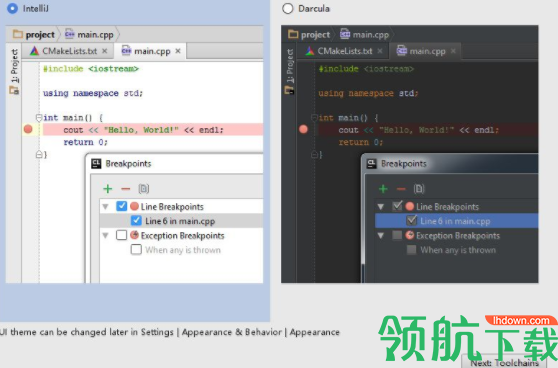Viewport: 558px width, 368px height.
Task: Open CMakeLists.txt tab in Darcula preview
Action: click(x=344, y=51)
